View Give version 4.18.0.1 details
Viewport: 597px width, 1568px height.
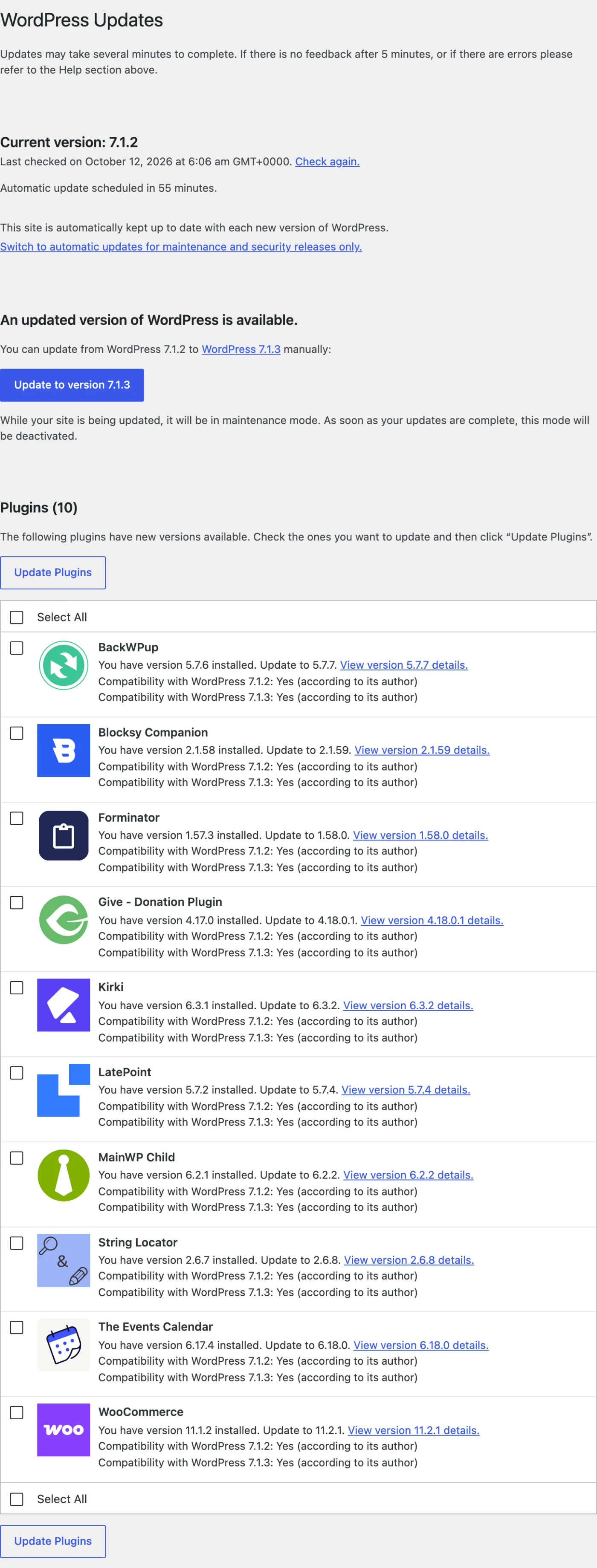pyautogui.click(x=432, y=920)
